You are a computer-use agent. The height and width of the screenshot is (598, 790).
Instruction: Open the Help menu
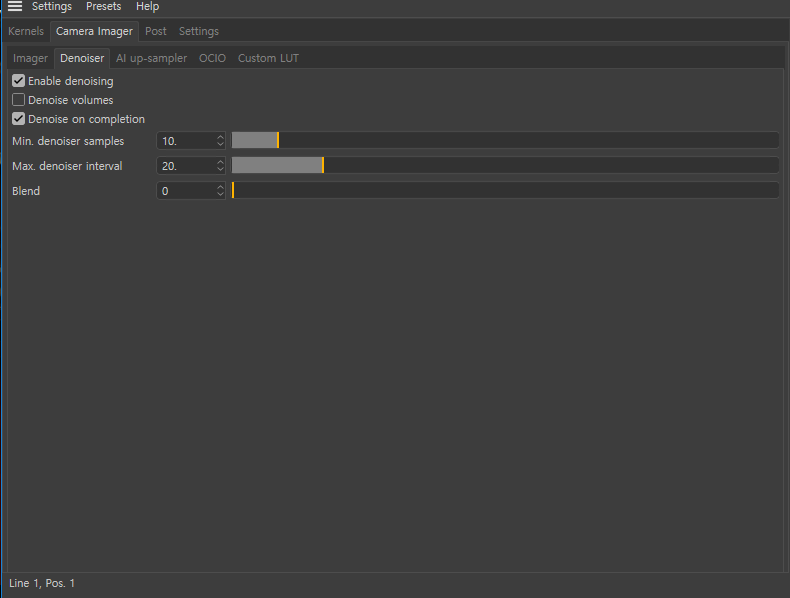(x=148, y=7)
